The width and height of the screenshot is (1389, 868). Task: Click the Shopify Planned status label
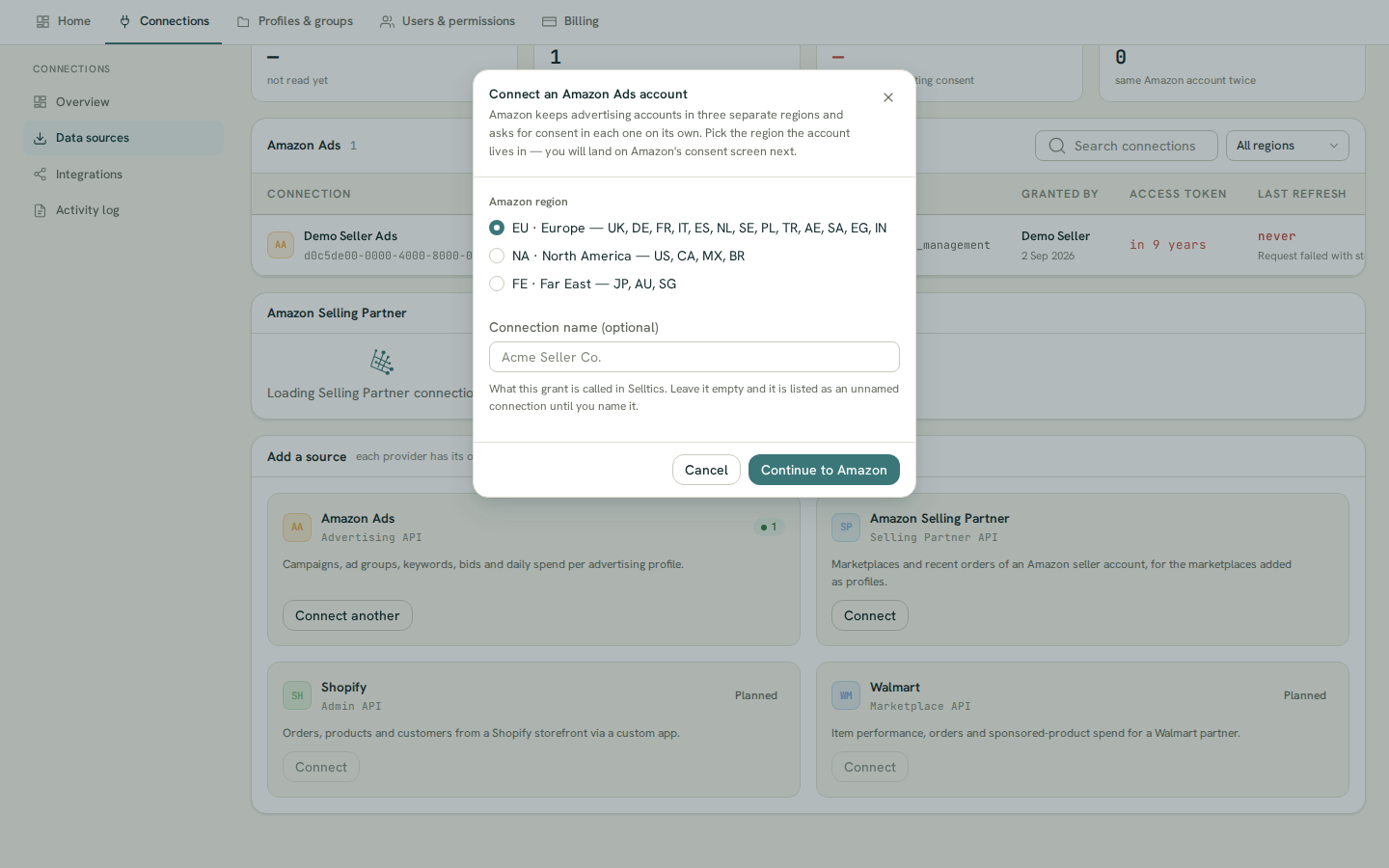coord(756,695)
